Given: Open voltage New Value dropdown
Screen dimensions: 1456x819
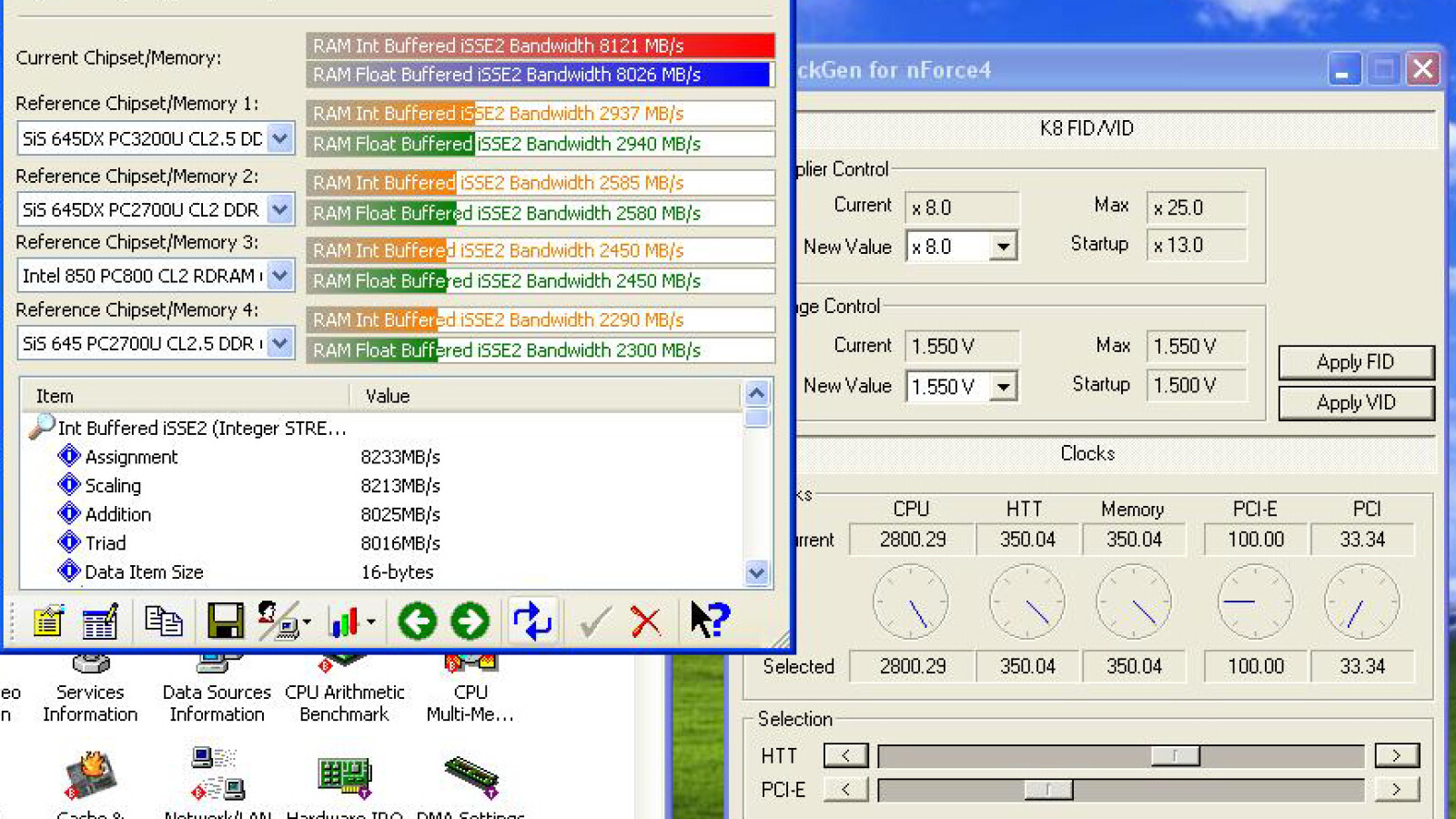Looking at the screenshot, I should pos(1003,387).
